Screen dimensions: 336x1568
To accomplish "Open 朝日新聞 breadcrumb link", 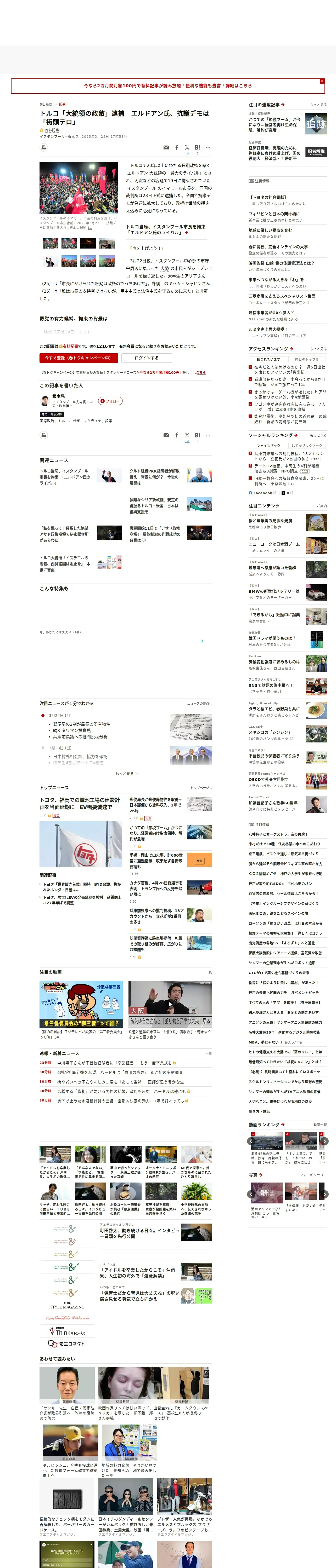I will (46, 104).
